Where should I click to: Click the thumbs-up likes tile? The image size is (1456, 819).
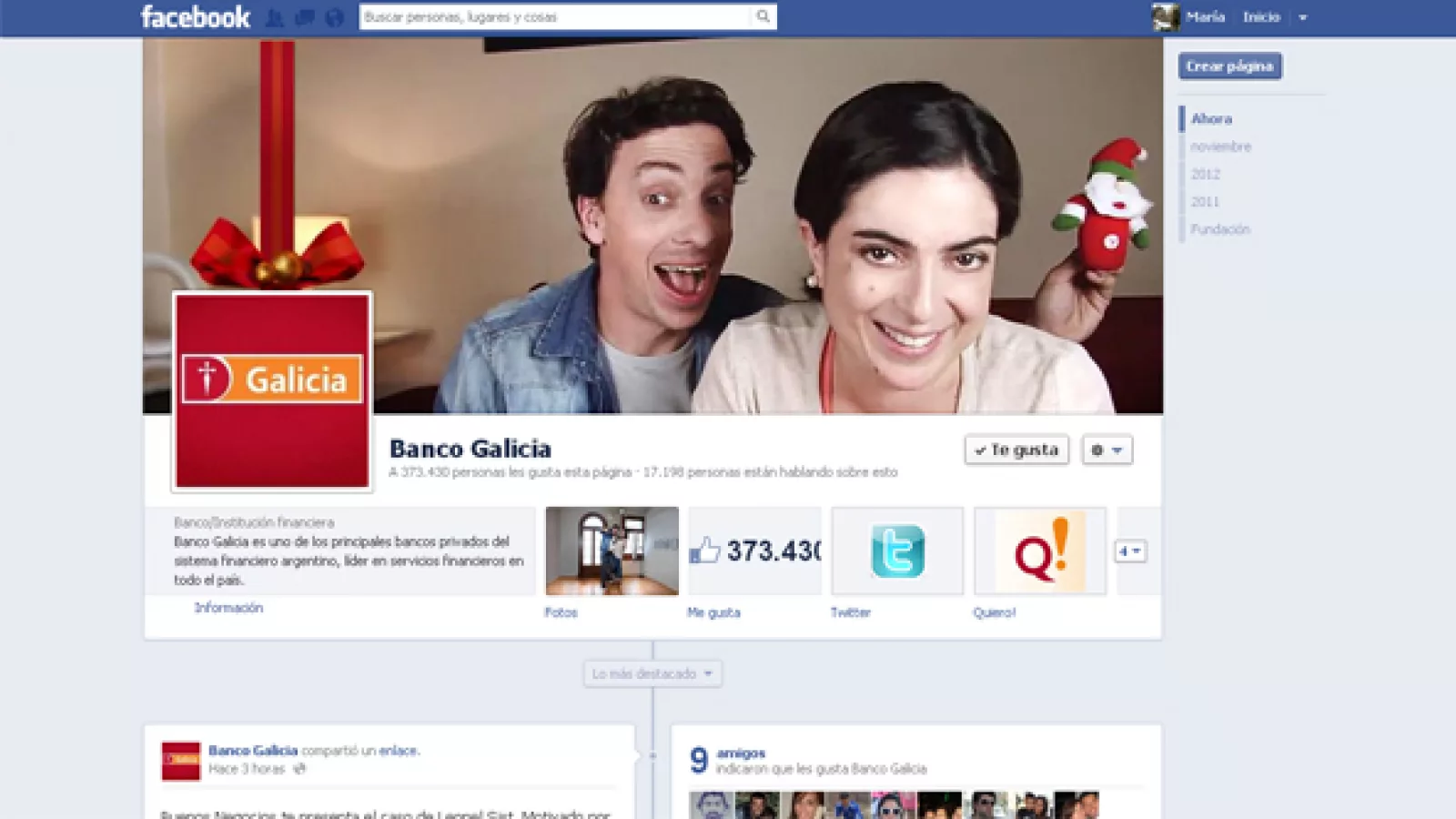(x=754, y=551)
